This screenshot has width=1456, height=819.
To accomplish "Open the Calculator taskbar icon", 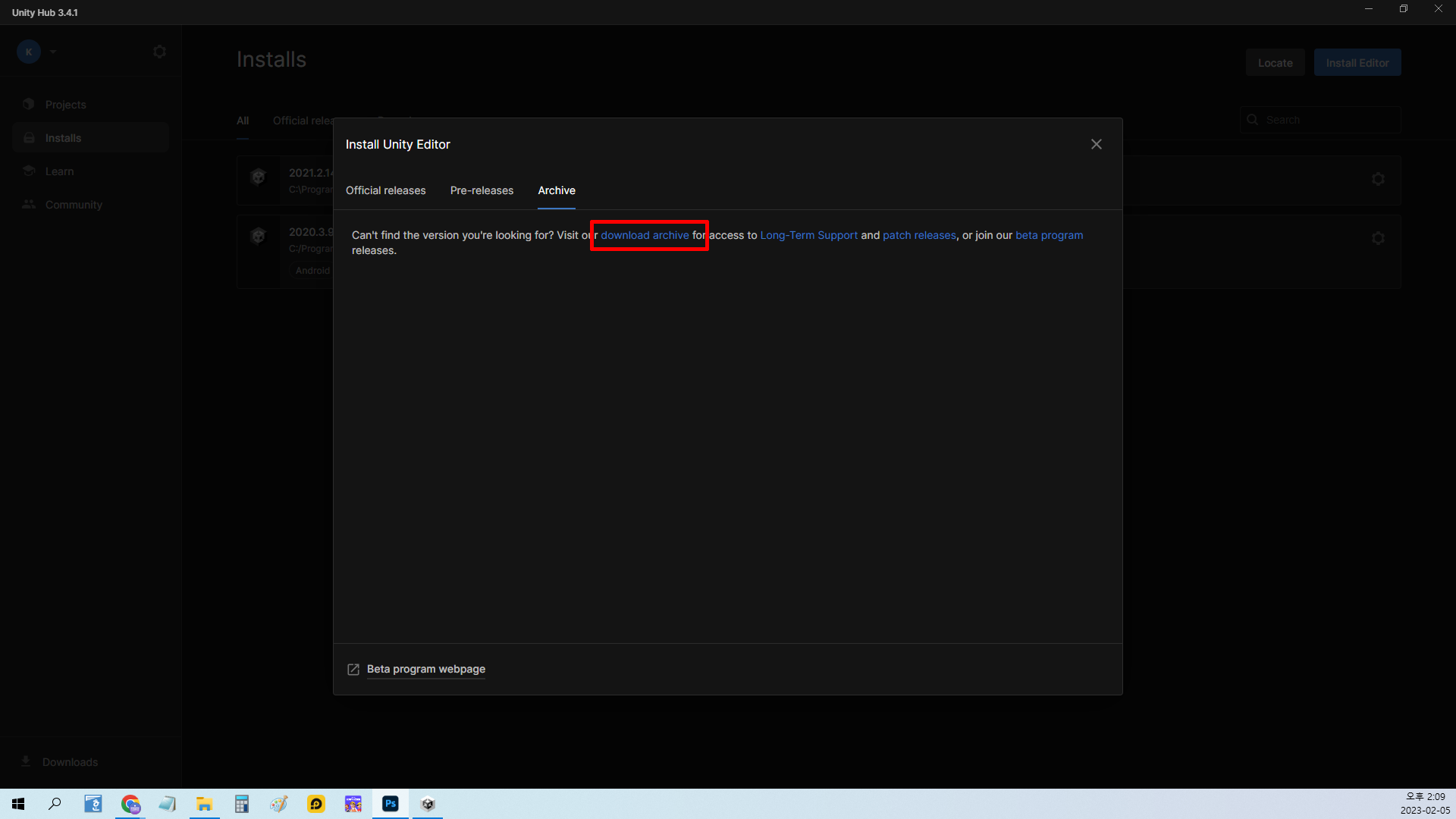I will [241, 804].
